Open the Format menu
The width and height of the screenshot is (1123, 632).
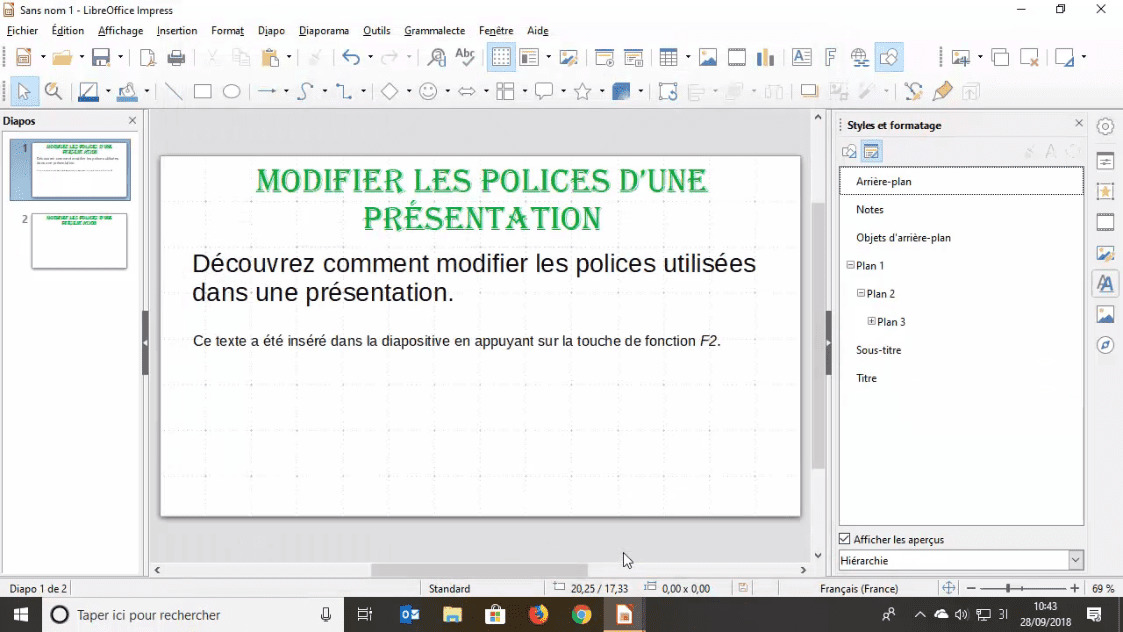click(x=227, y=31)
